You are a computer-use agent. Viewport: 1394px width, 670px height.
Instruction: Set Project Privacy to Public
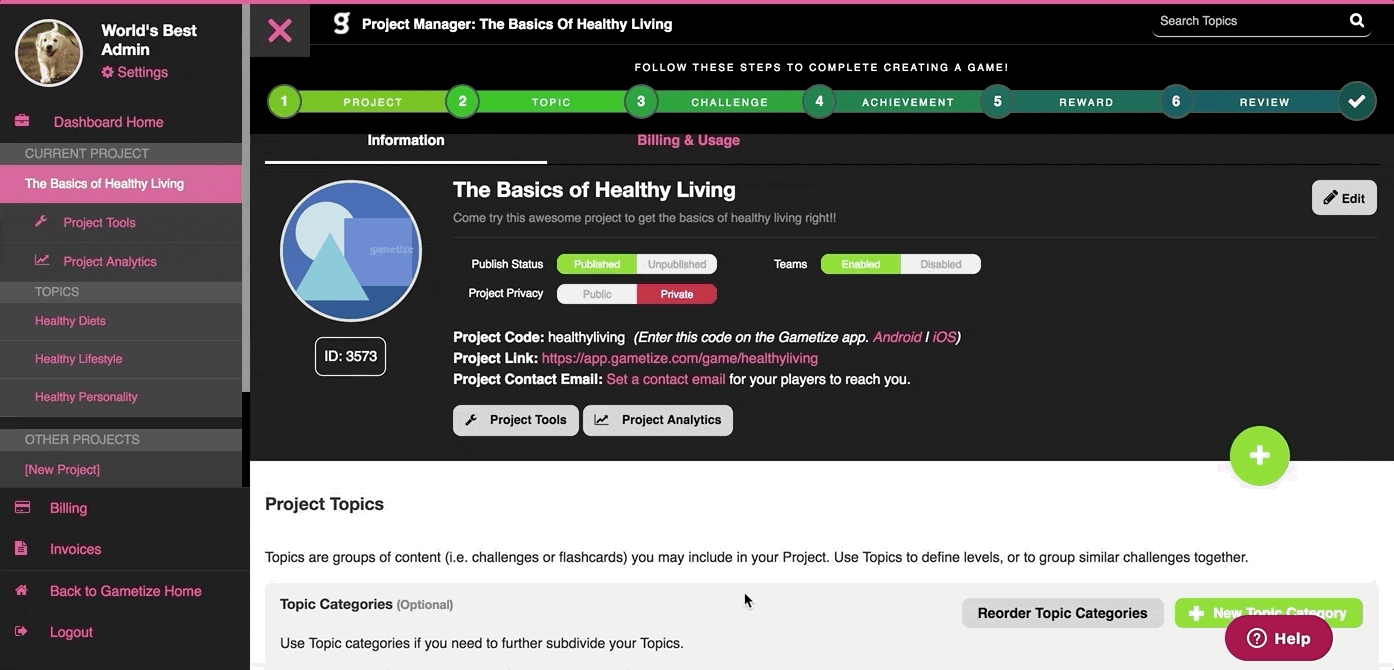[x=597, y=294]
